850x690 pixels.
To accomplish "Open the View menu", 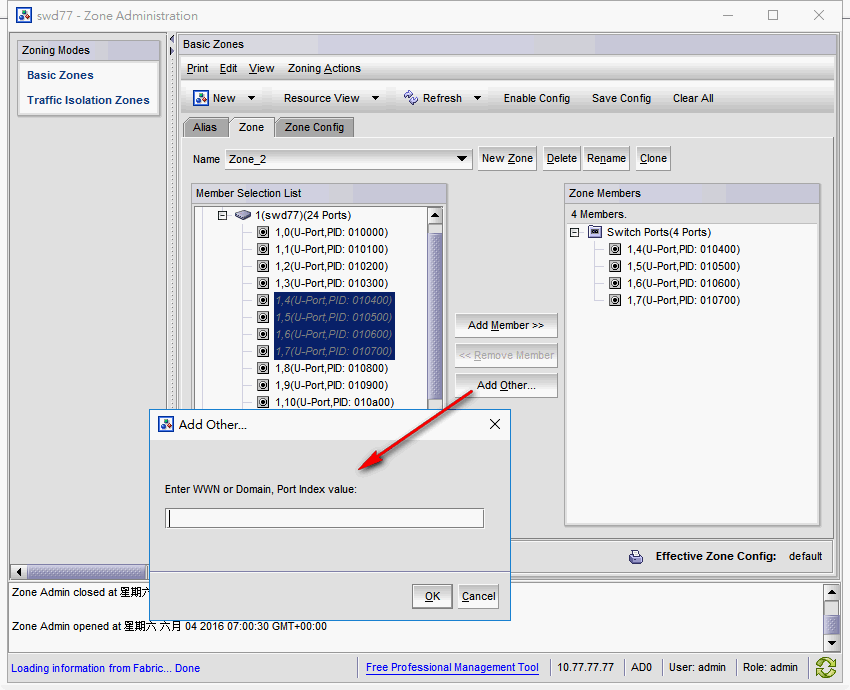I will [x=261, y=68].
